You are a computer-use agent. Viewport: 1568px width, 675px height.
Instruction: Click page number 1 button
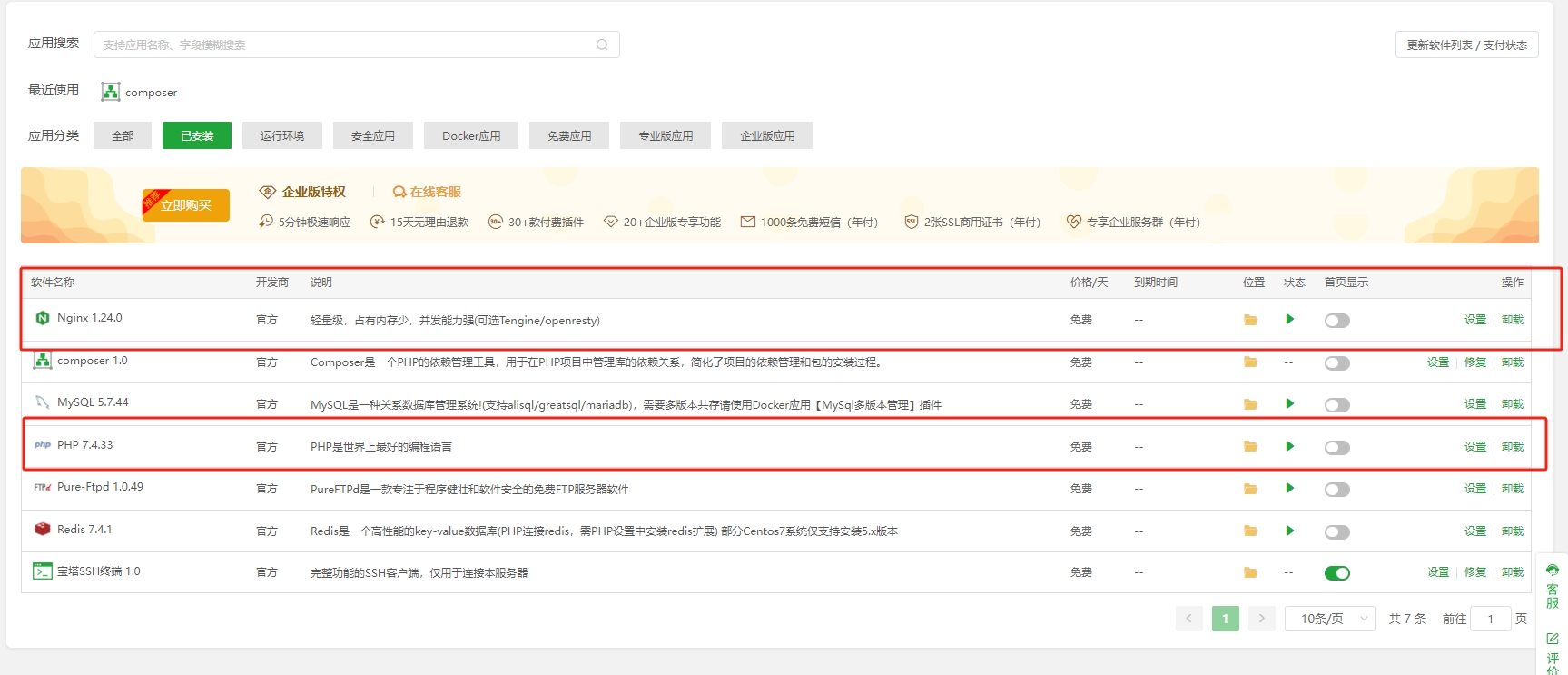tap(1225, 619)
